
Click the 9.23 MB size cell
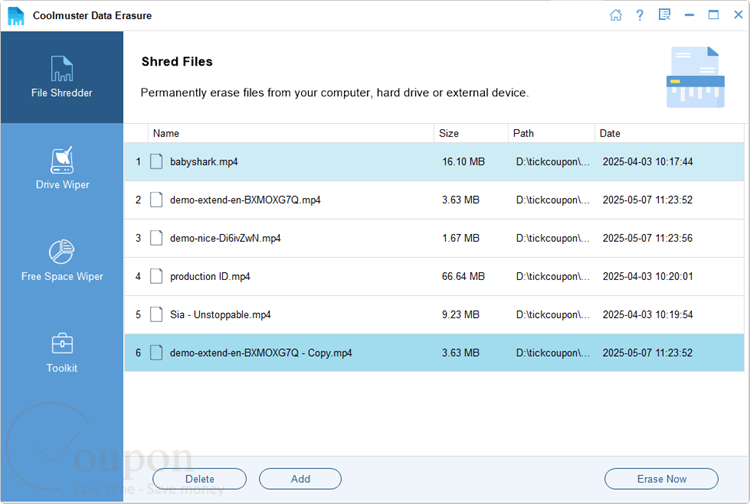point(461,315)
